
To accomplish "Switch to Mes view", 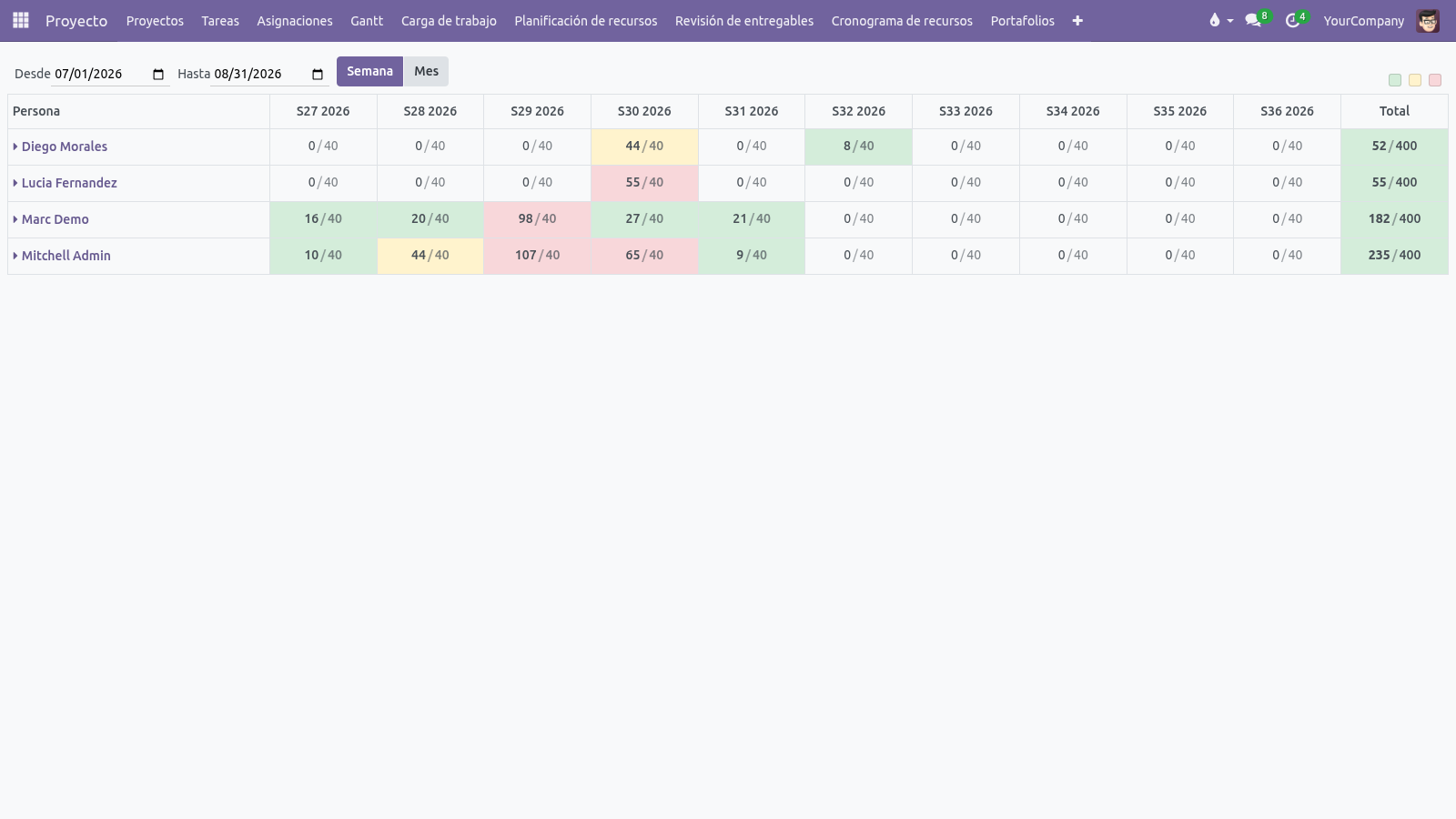I will (x=426, y=71).
